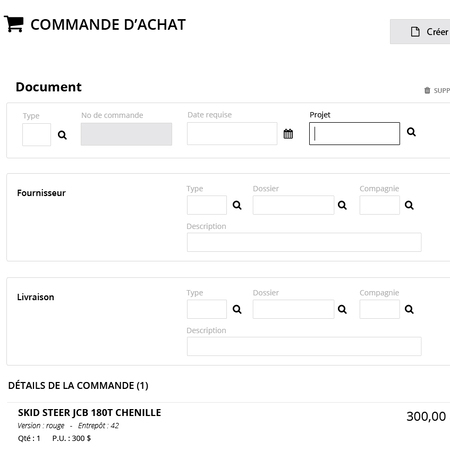Search Fournisseur Type with magnifier icon
Screen dimensions: 450x450
[x=237, y=205]
